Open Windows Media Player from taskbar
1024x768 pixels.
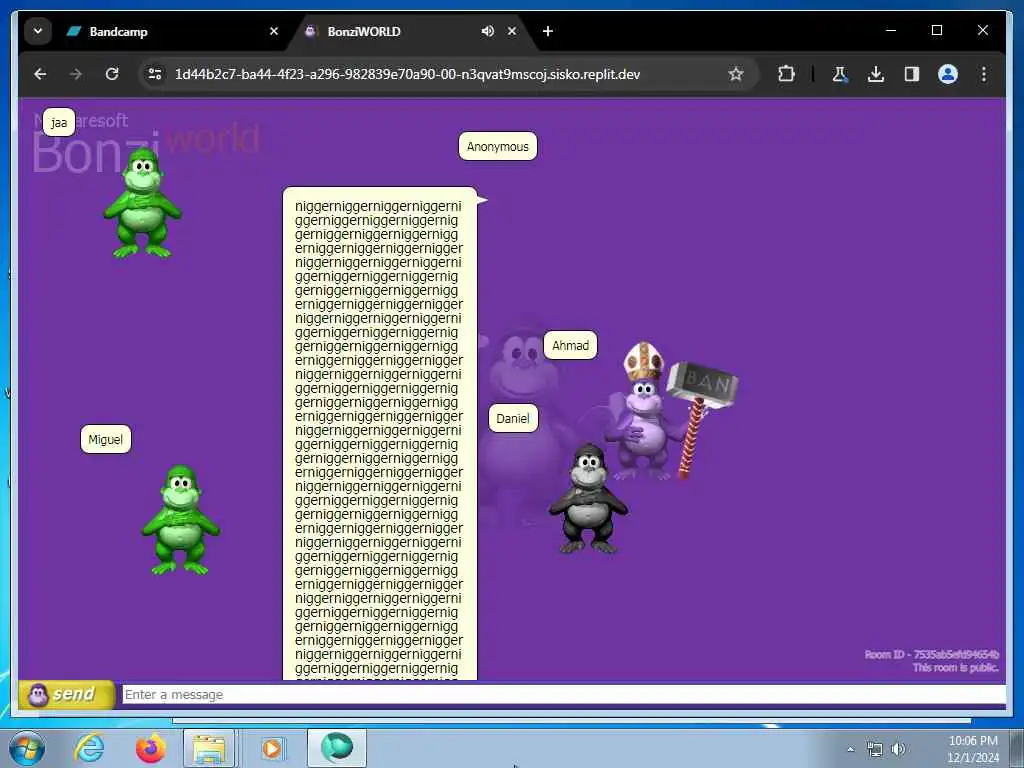click(272, 748)
